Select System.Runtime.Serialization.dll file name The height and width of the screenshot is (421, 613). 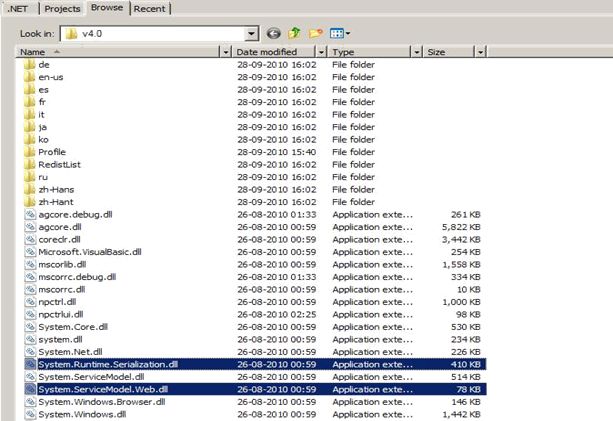108,365
